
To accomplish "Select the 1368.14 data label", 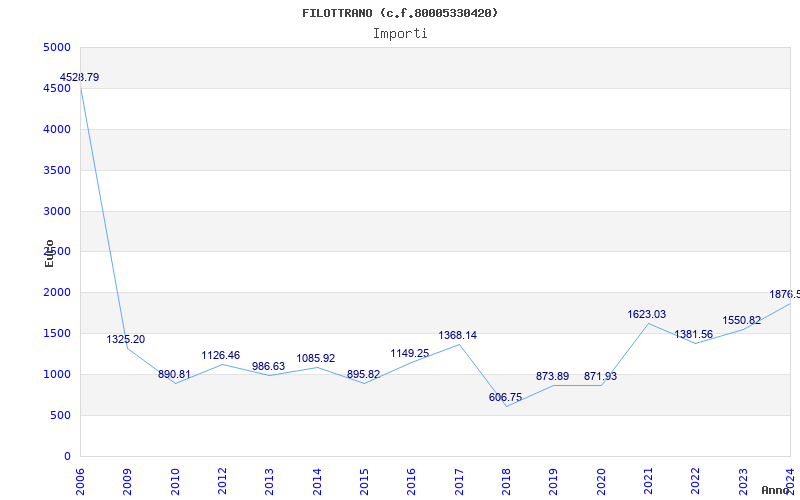I will pos(458,336).
